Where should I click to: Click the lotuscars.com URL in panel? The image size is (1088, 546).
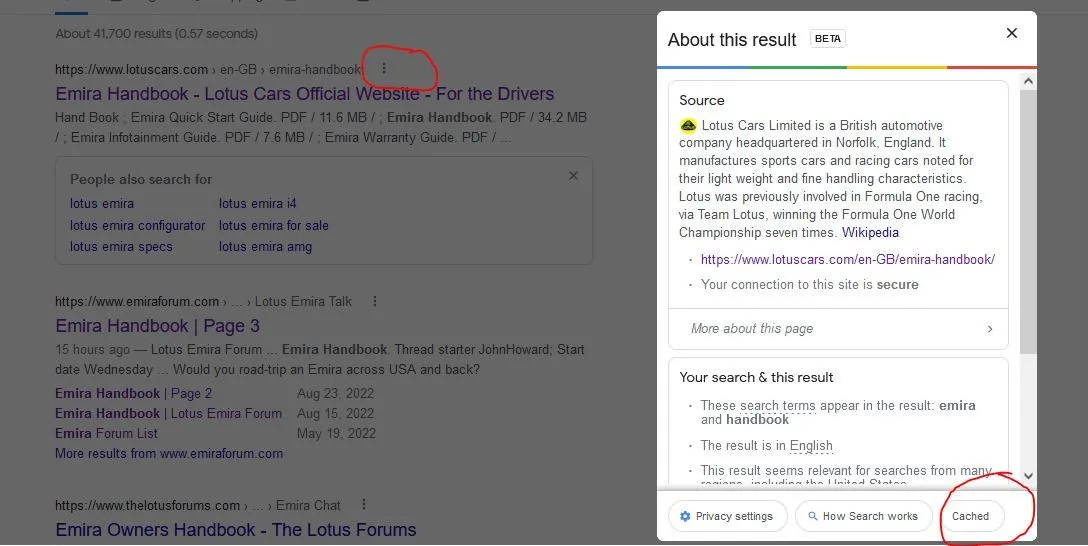[847, 259]
